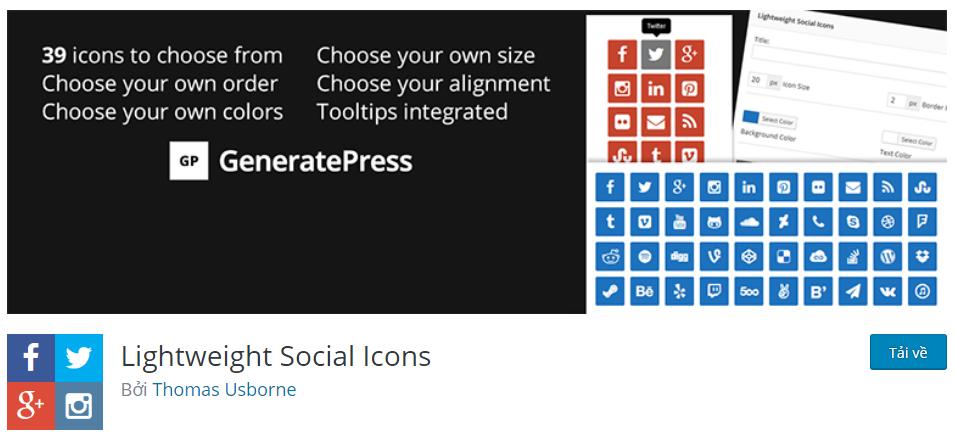
Task: Click the blue WordPress icon
Action: [x=888, y=257]
